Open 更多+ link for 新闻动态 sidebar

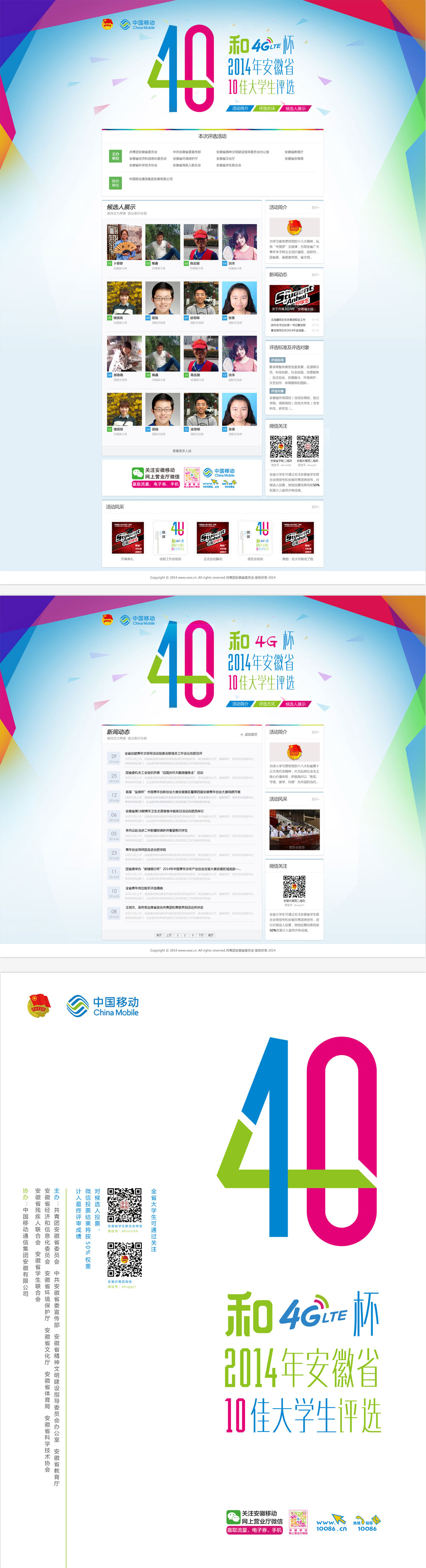pyautogui.click(x=315, y=275)
